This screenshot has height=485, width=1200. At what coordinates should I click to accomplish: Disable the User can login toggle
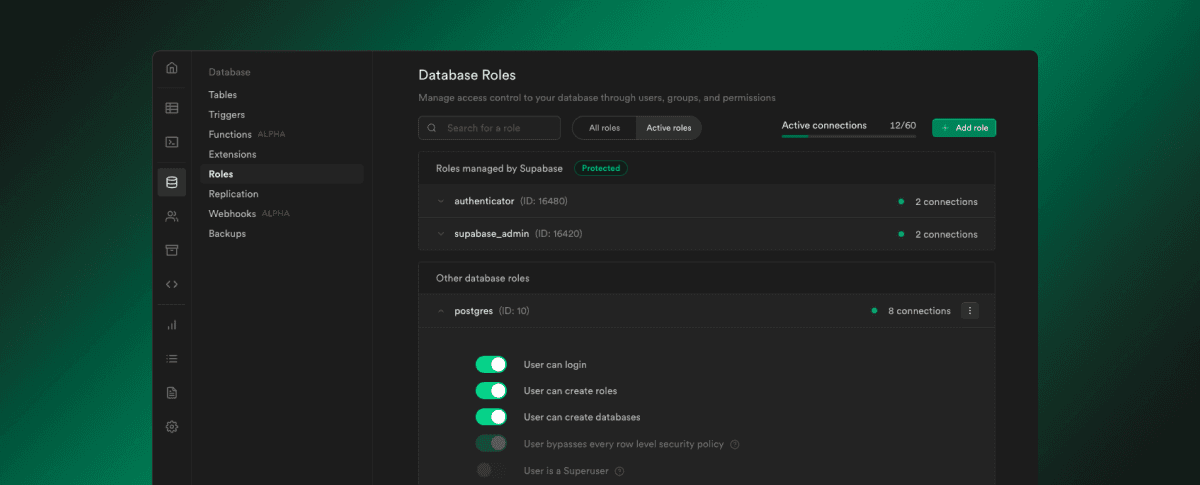pos(491,365)
